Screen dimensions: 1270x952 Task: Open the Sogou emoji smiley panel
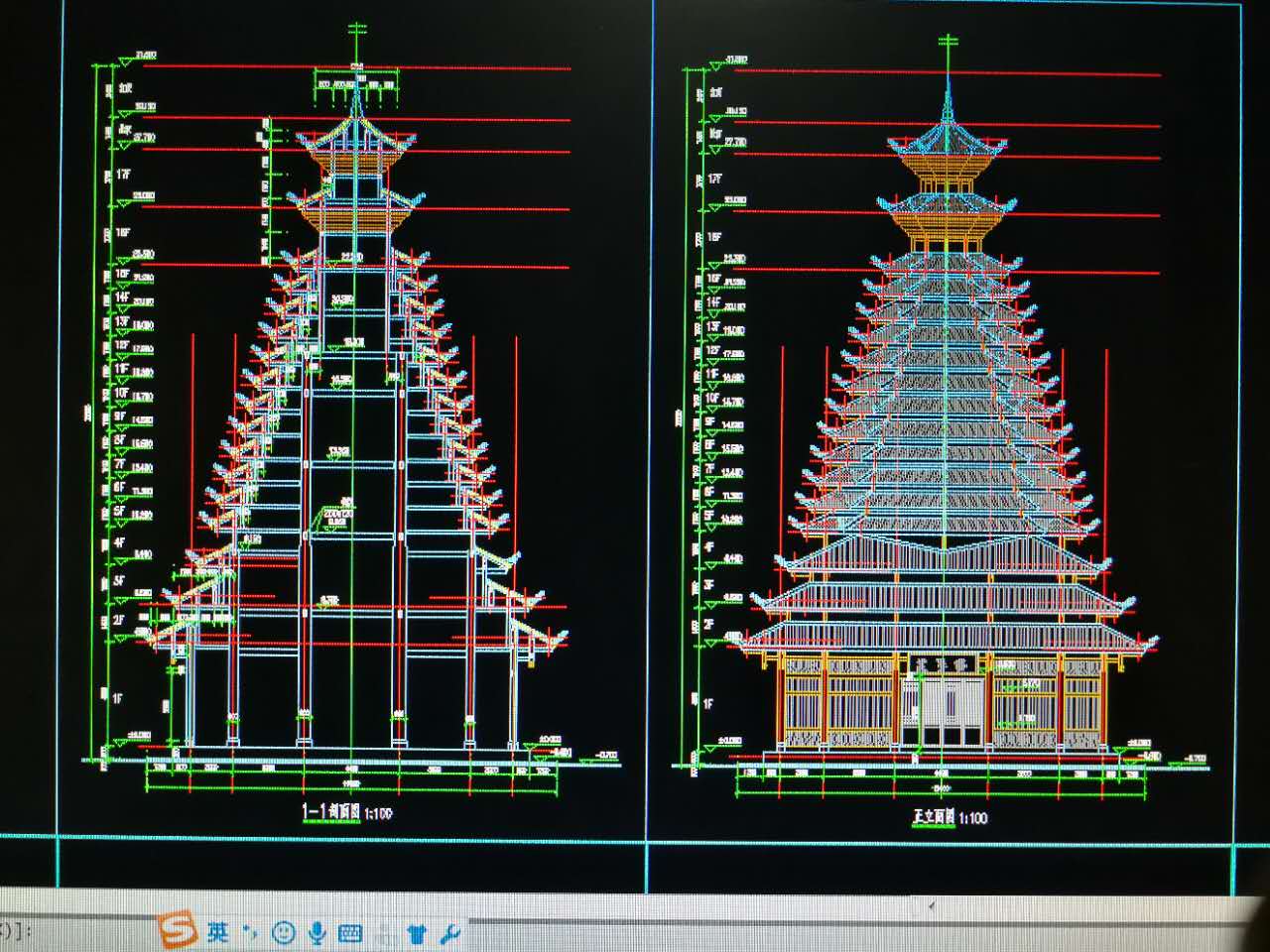tap(284, 932)
